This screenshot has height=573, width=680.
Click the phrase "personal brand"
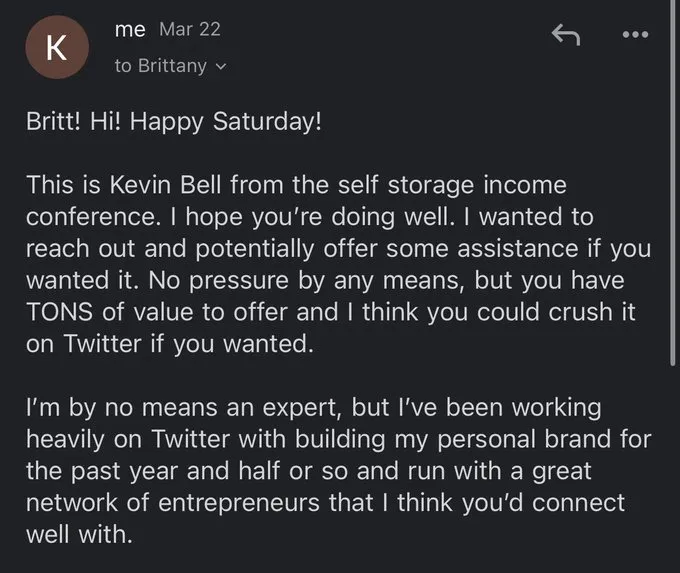[486, 439]
